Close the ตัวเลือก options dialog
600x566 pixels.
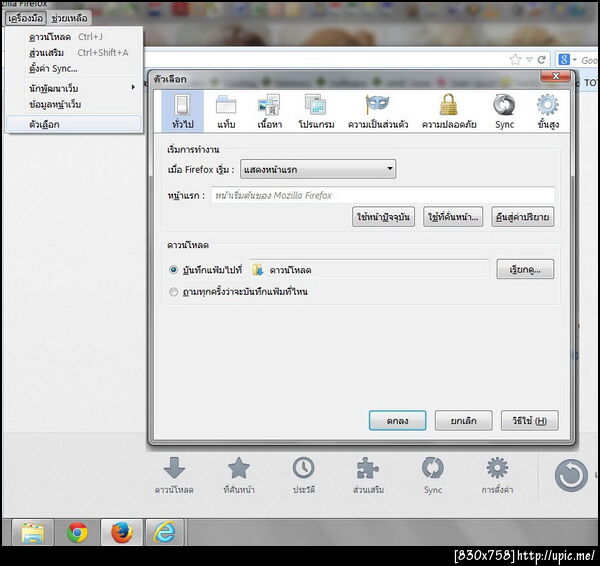tap(556, 76)
